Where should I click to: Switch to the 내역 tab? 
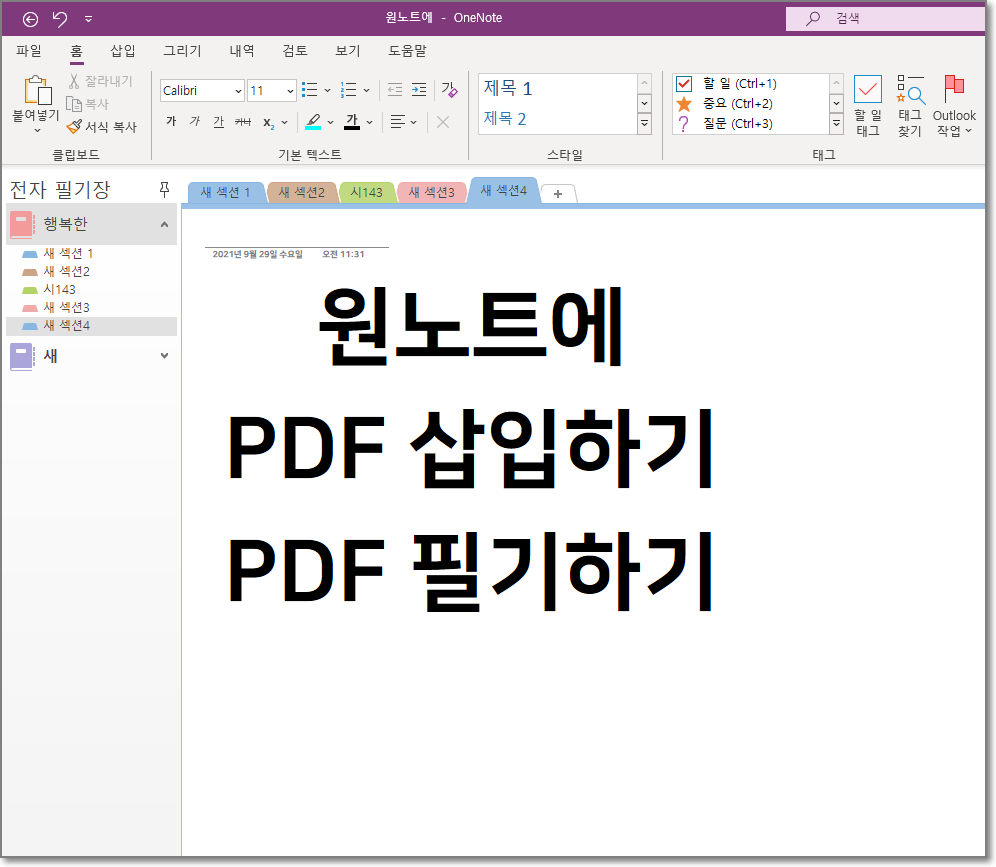click(x=241, y=51)
